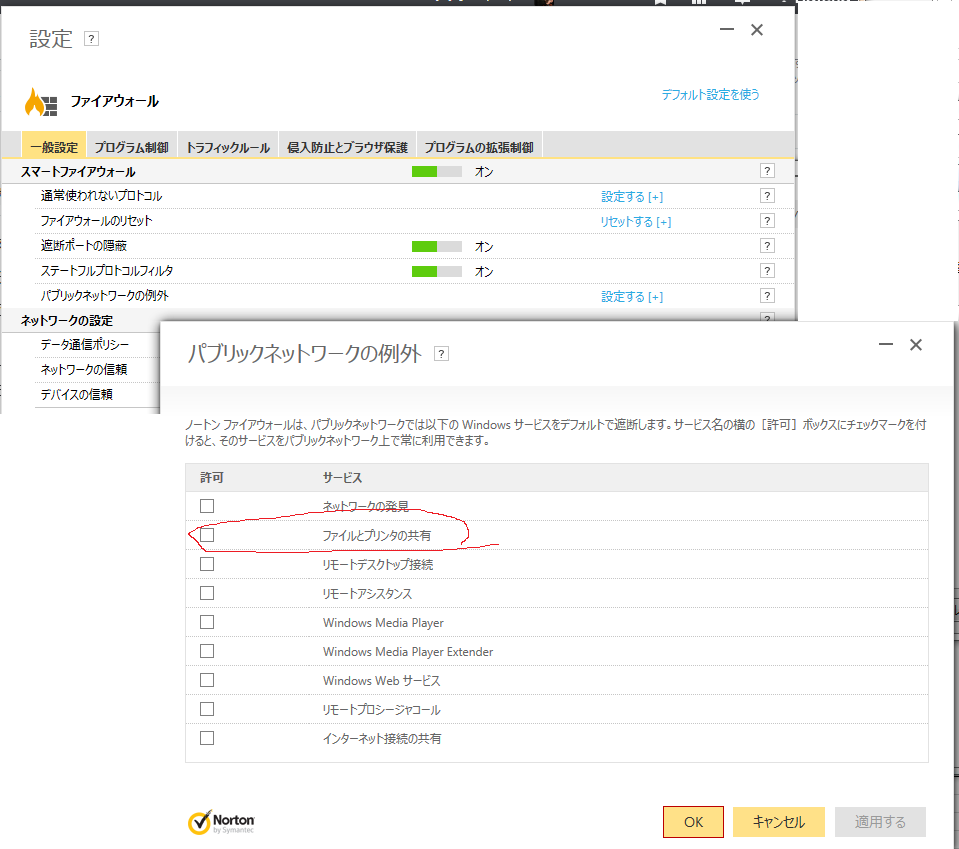The width and height of the screenshot is (959, 849).
Task: Open プログラムの拡張制御 tab
Action: [x=479, y=147]
